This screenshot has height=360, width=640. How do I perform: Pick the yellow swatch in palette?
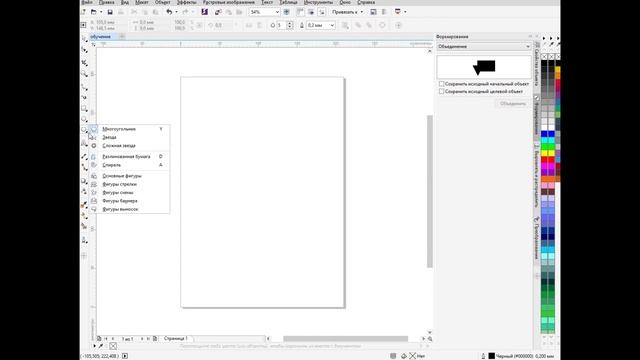pos(544,153)
